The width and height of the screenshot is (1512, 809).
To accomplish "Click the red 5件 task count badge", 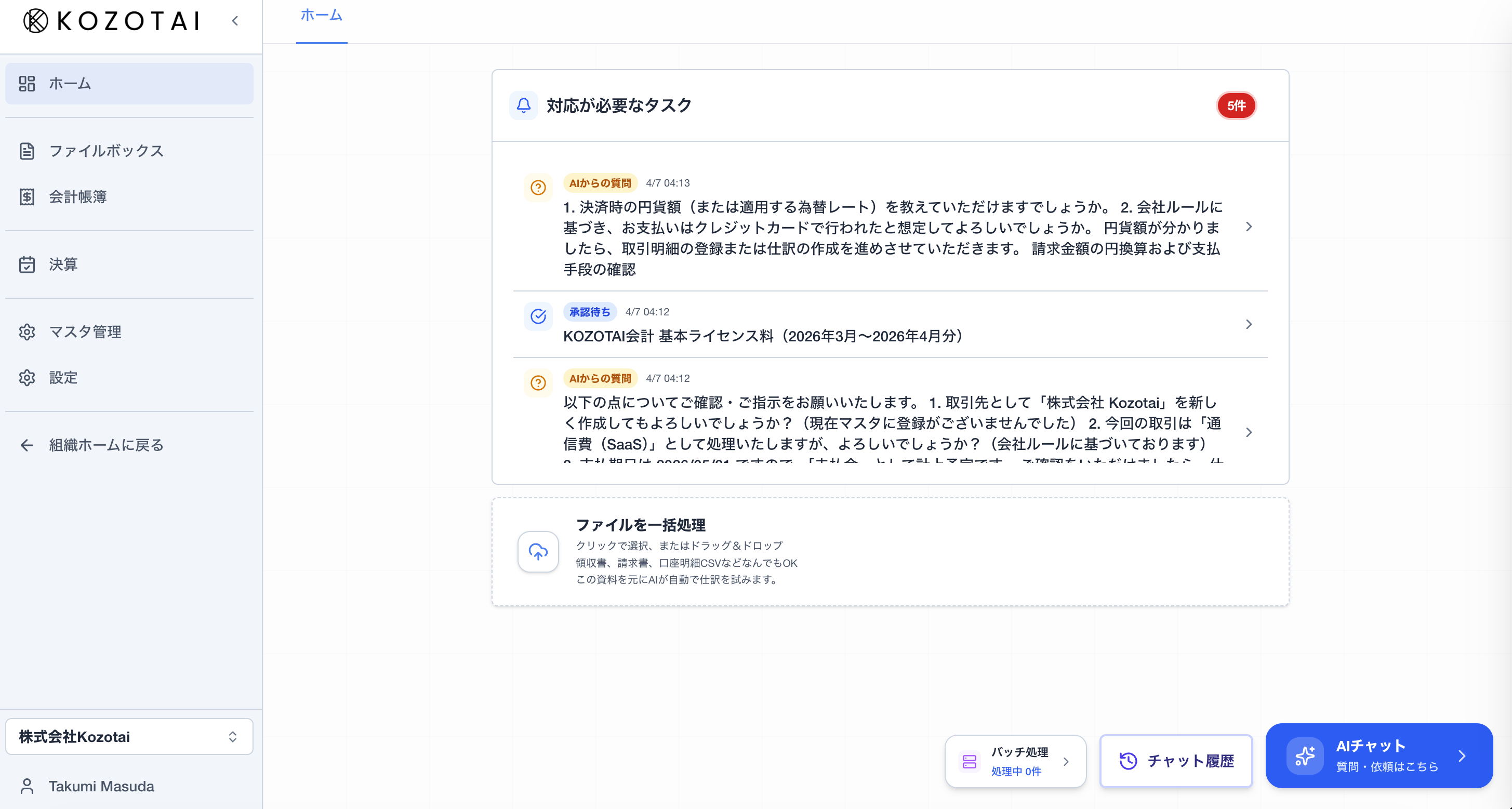I will [1236, 105].
